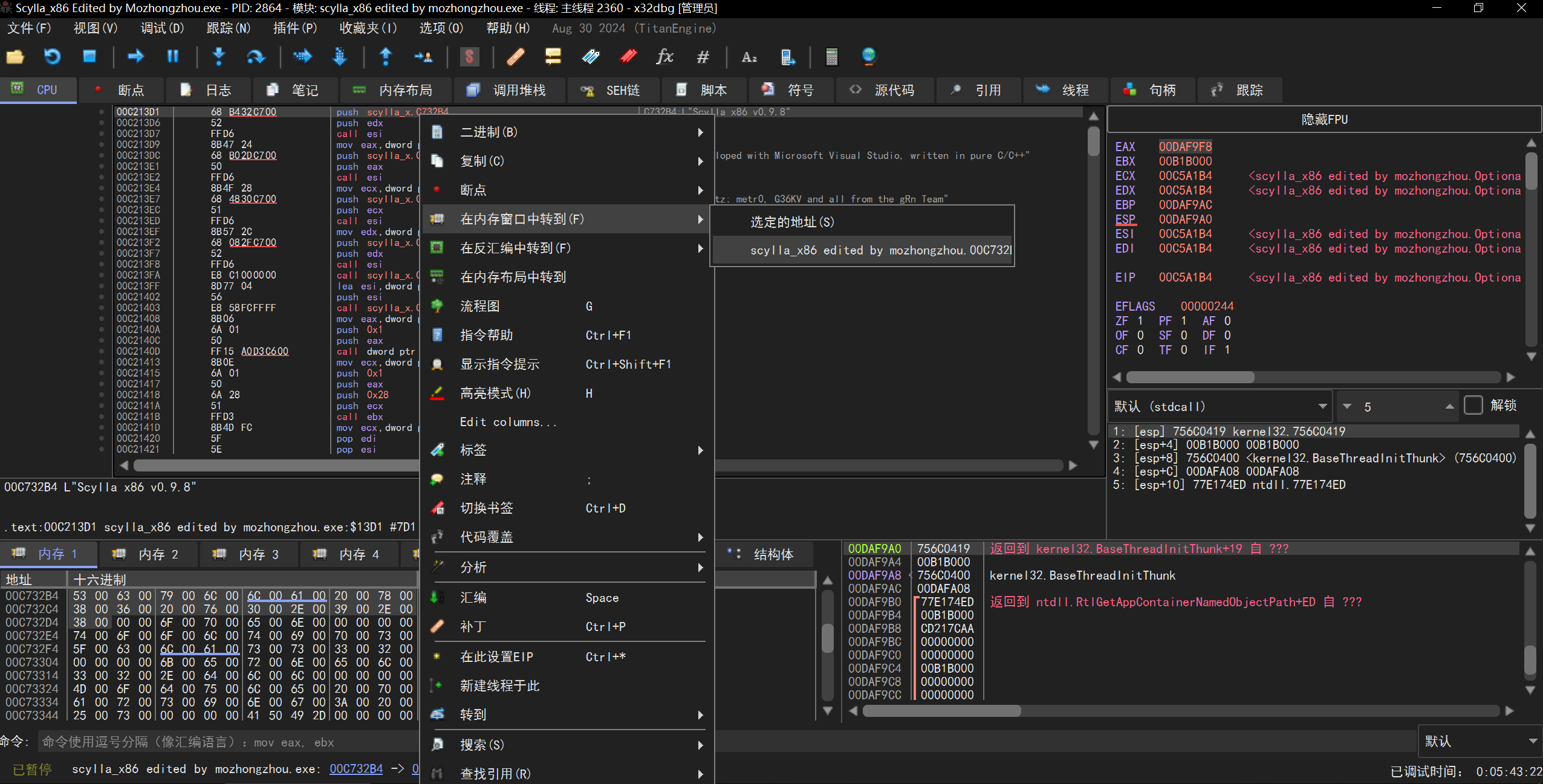Open the 符号 symbols tab
The width and height of the screenshot is (1543, 784).
tap(790, 90)
